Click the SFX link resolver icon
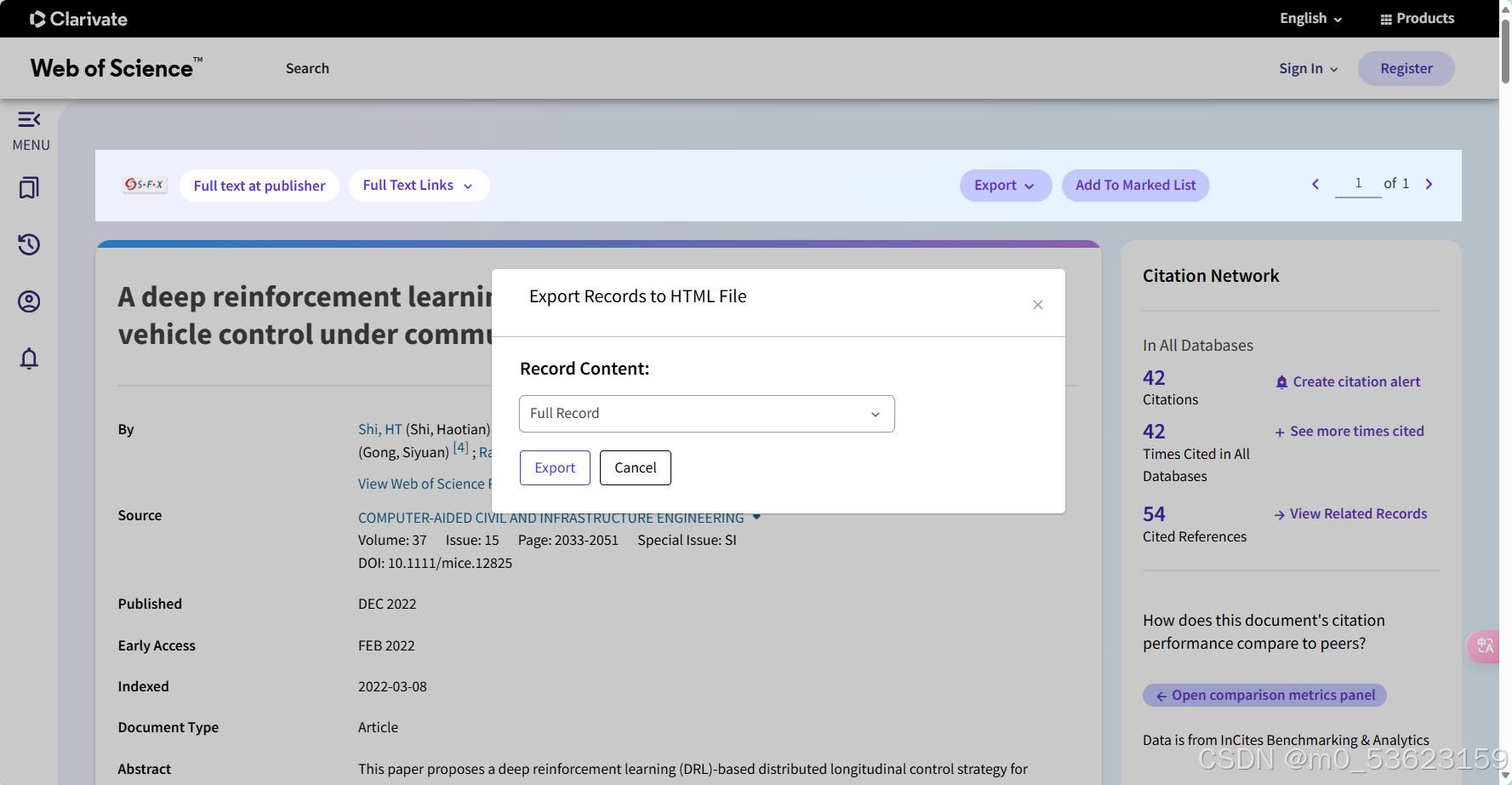 [x=145, y=185]
